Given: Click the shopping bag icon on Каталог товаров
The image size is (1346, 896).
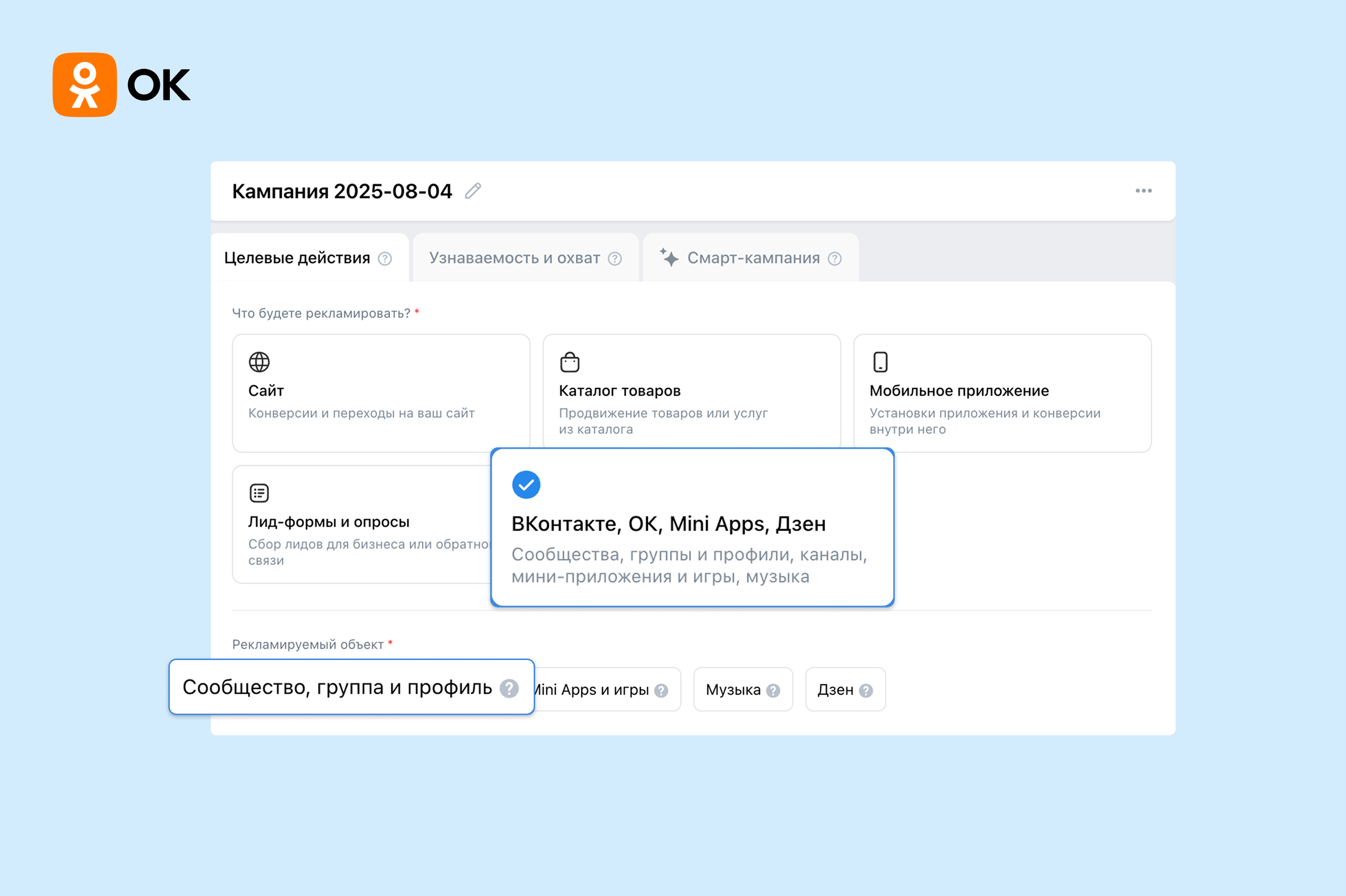Looking at the screenshot, I should pos(570,362).
